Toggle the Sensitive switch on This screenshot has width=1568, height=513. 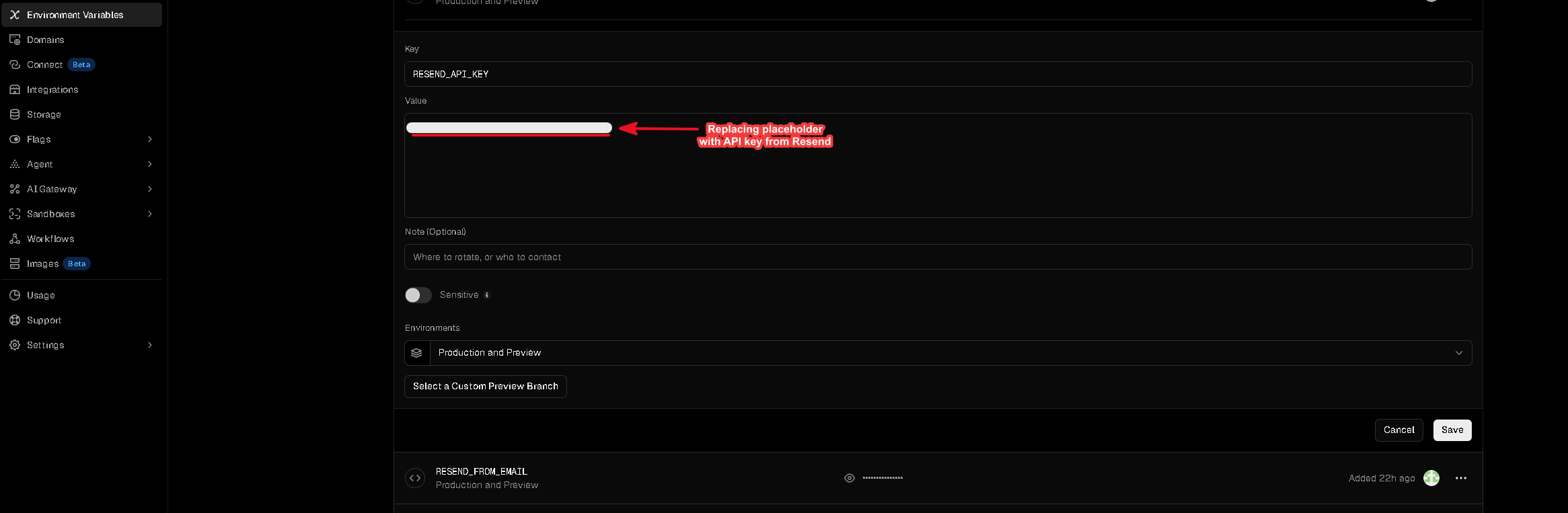tap(418, 295)
